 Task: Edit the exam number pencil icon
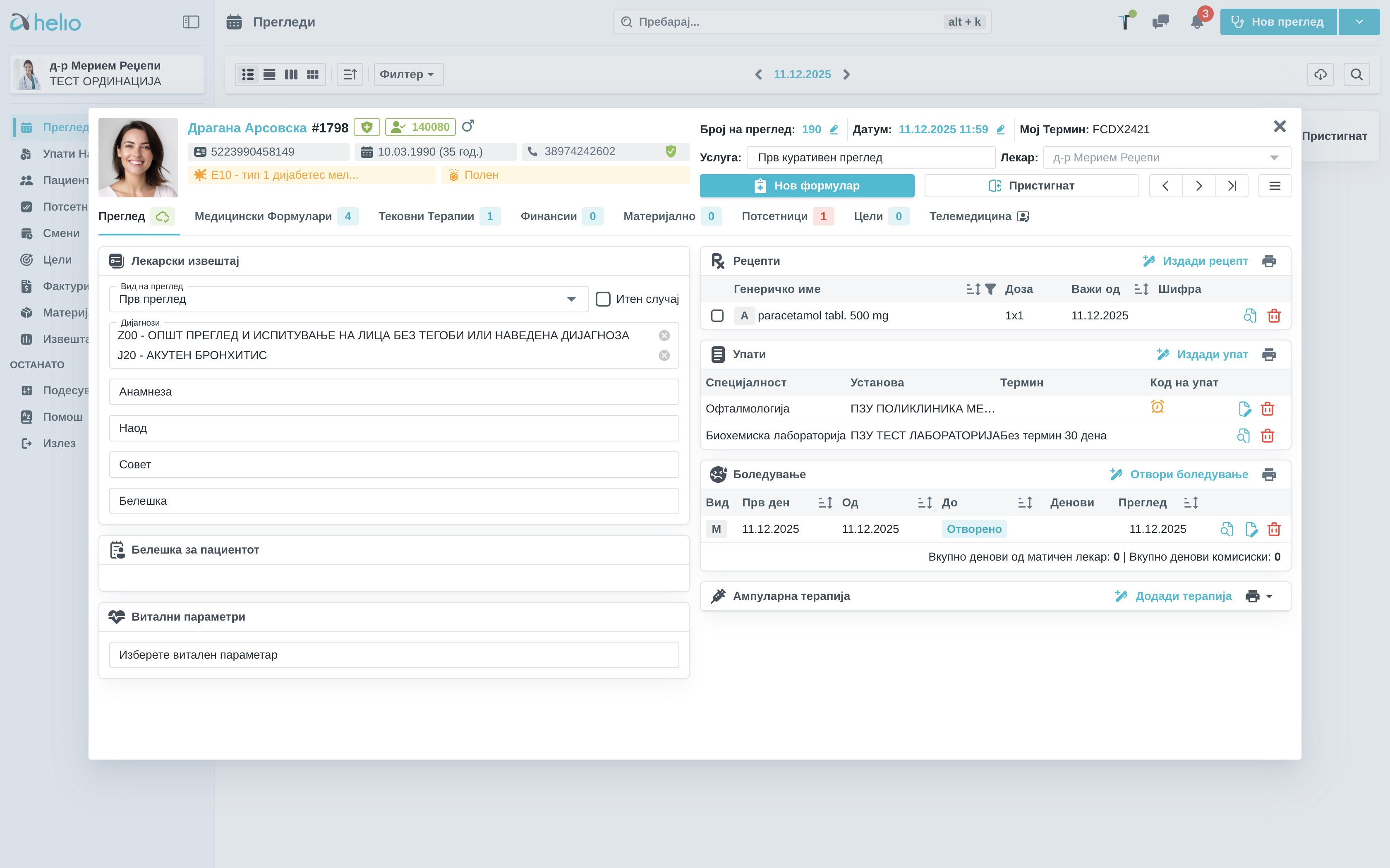point(834,130)
